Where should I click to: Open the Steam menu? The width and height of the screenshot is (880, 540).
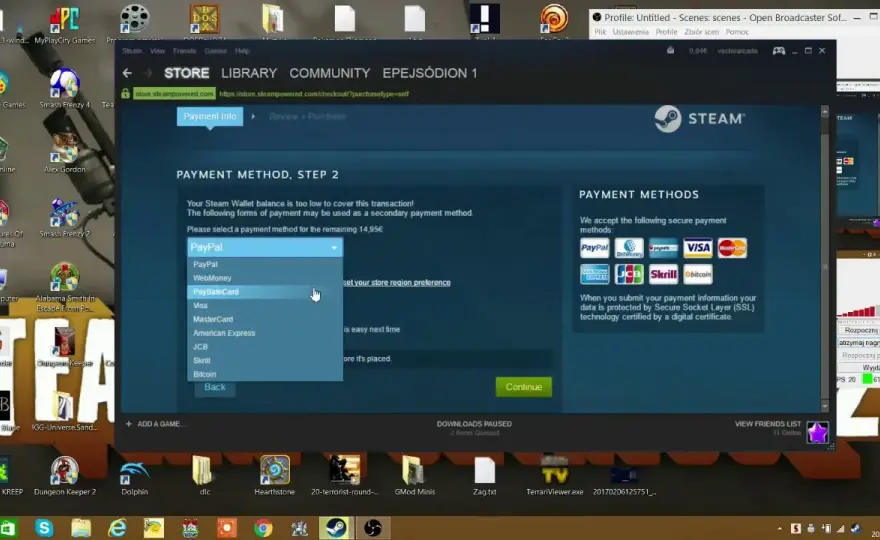pyautogui.click(x=132, y=51)
